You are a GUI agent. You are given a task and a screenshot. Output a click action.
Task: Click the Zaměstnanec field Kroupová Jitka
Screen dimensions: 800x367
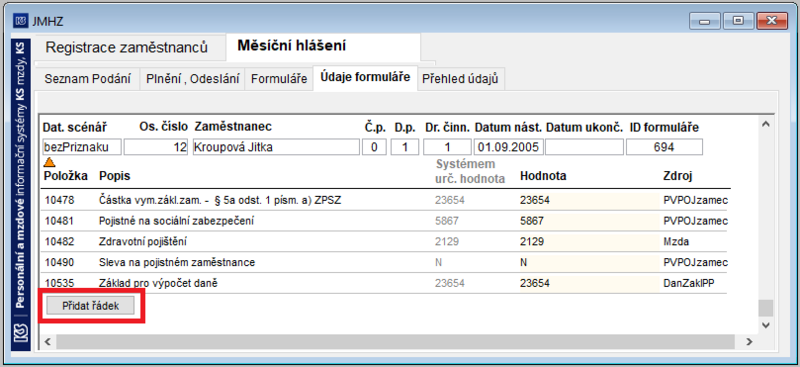[x=276, y=147]
